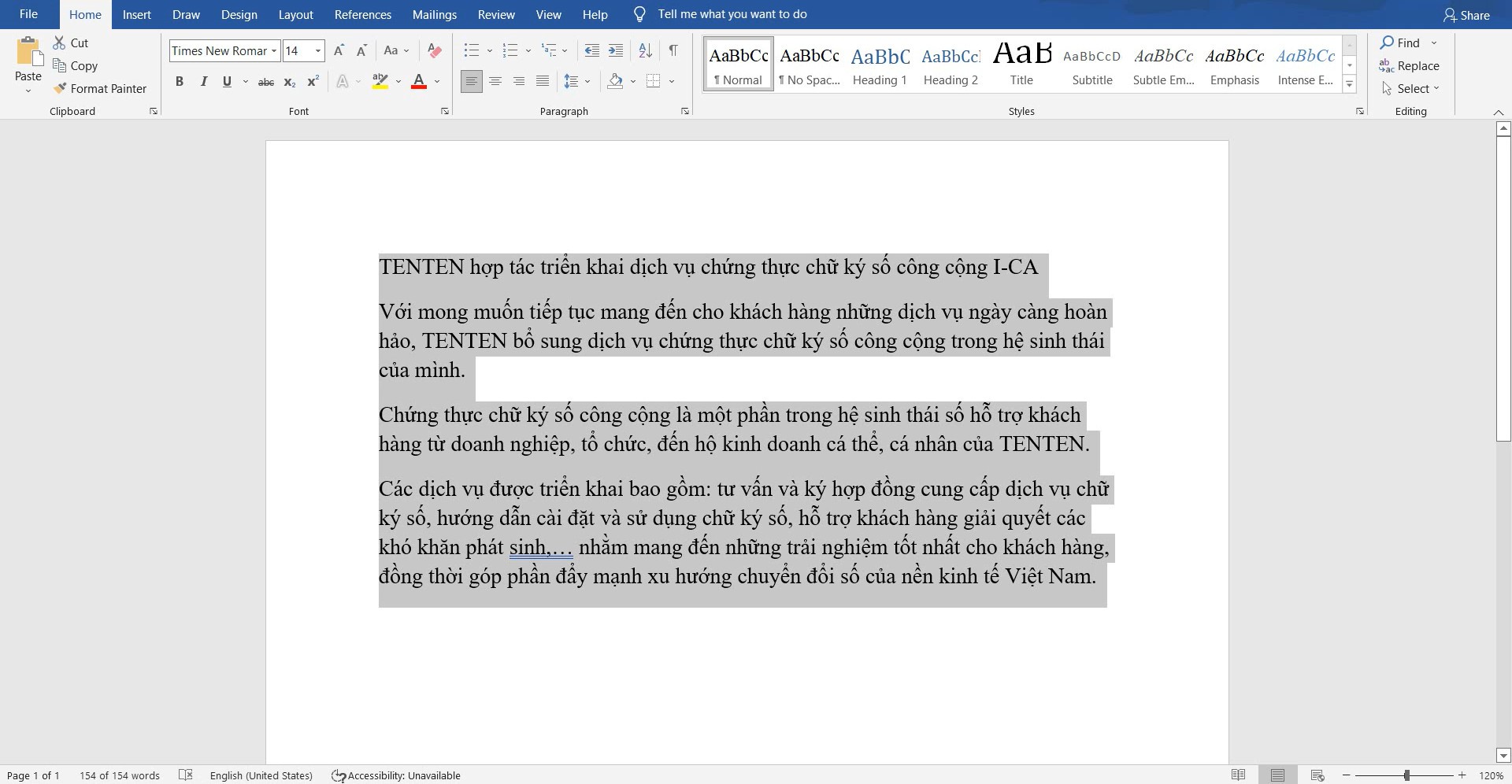Screen dimensions: 1512x784
Task: Switch to the Insert tab
Action: click(x=137, y=14)
